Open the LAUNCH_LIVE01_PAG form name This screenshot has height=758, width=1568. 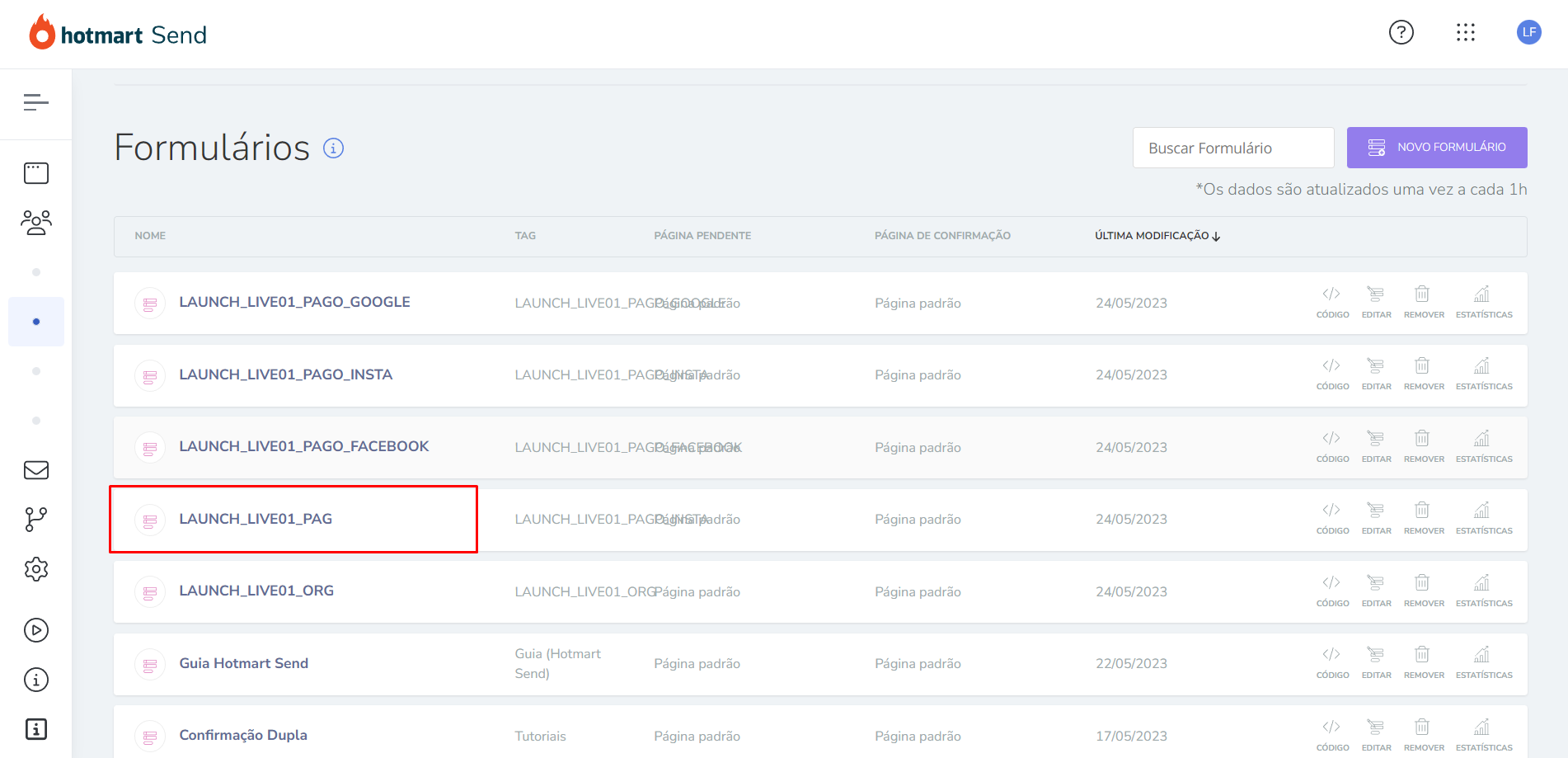[256, 519]
